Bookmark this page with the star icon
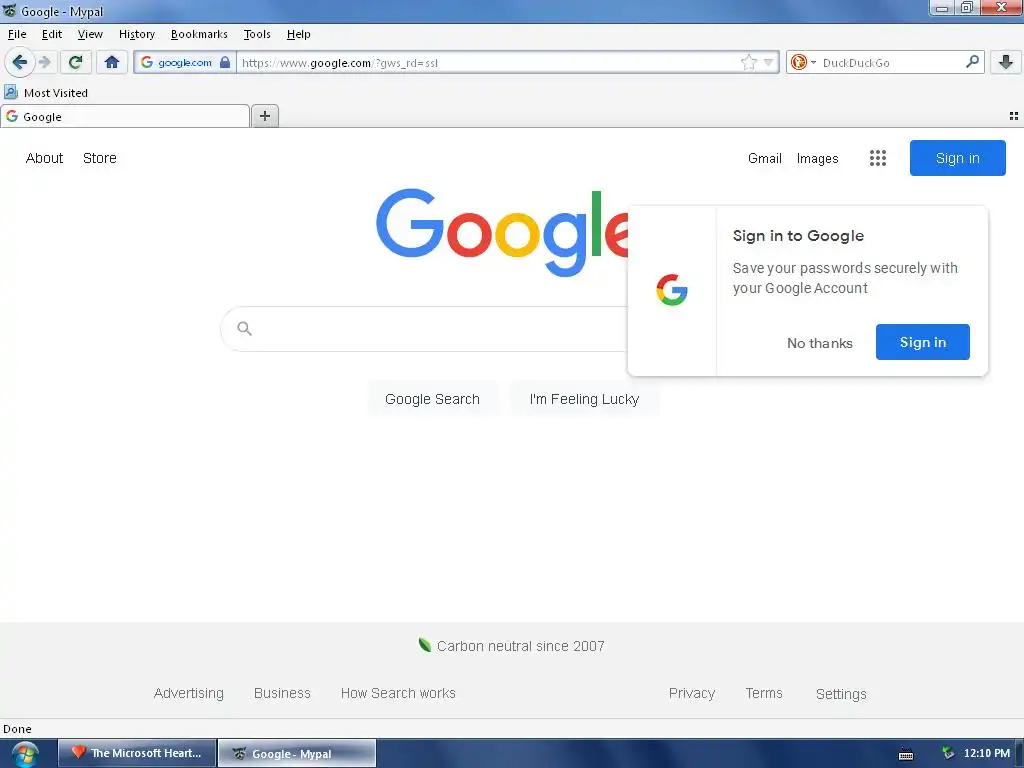The image size is (1024, 768). (x=748, y=62)
